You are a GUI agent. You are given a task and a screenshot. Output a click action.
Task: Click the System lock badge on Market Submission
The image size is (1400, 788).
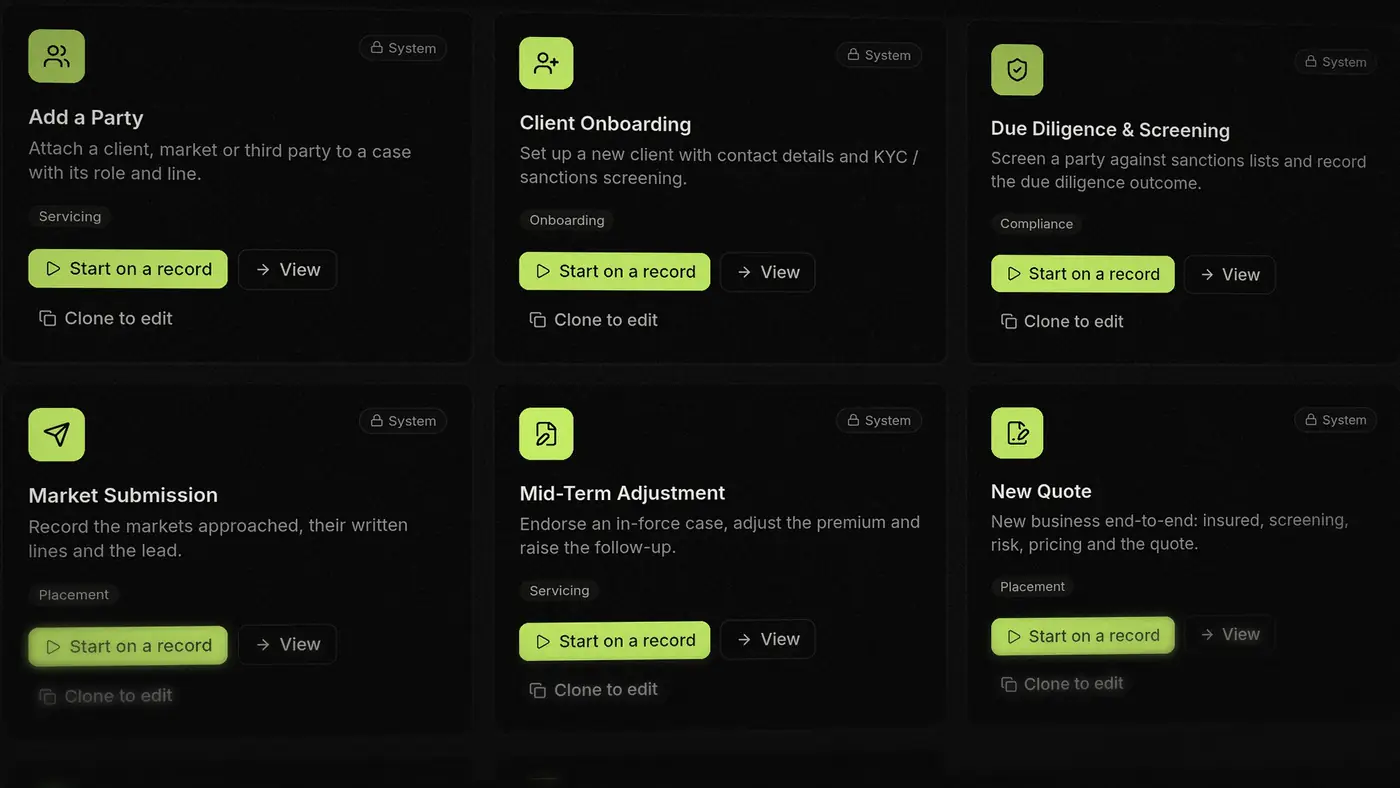403,421
